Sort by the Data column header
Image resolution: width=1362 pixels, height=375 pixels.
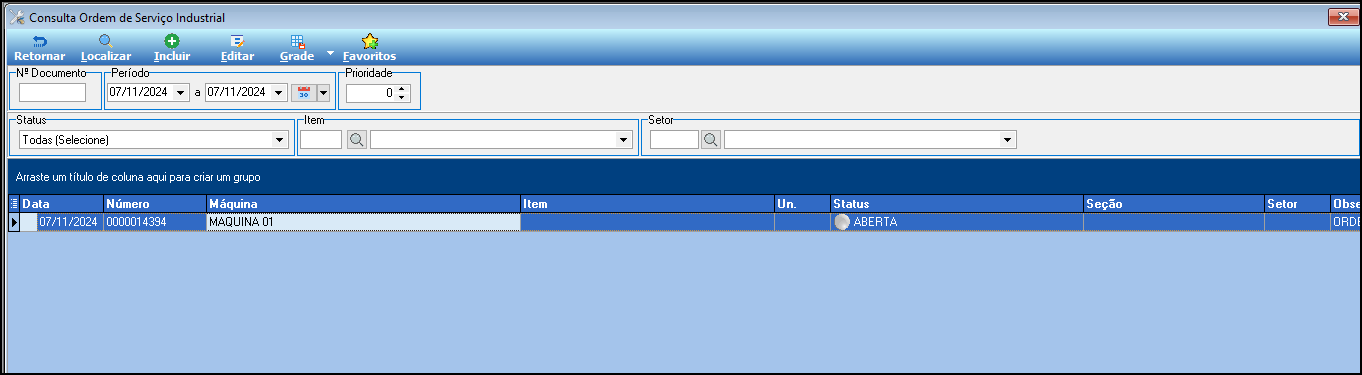[61, 204]
